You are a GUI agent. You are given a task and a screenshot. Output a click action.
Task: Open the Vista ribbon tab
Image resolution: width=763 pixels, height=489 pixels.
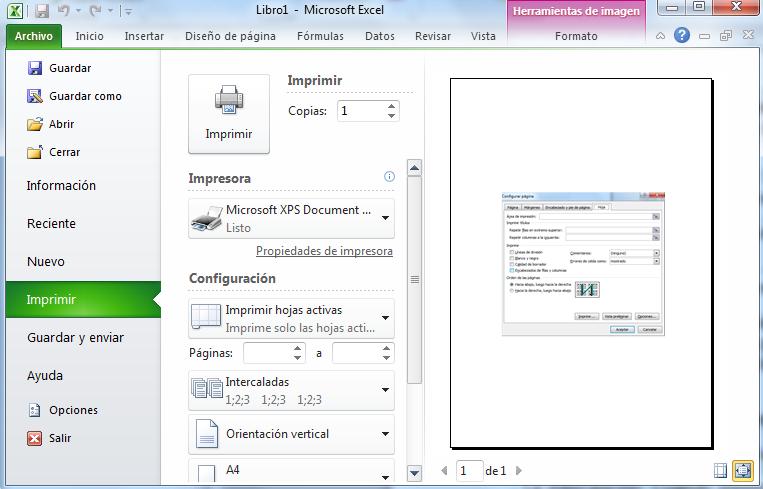(x=483, y=36)
